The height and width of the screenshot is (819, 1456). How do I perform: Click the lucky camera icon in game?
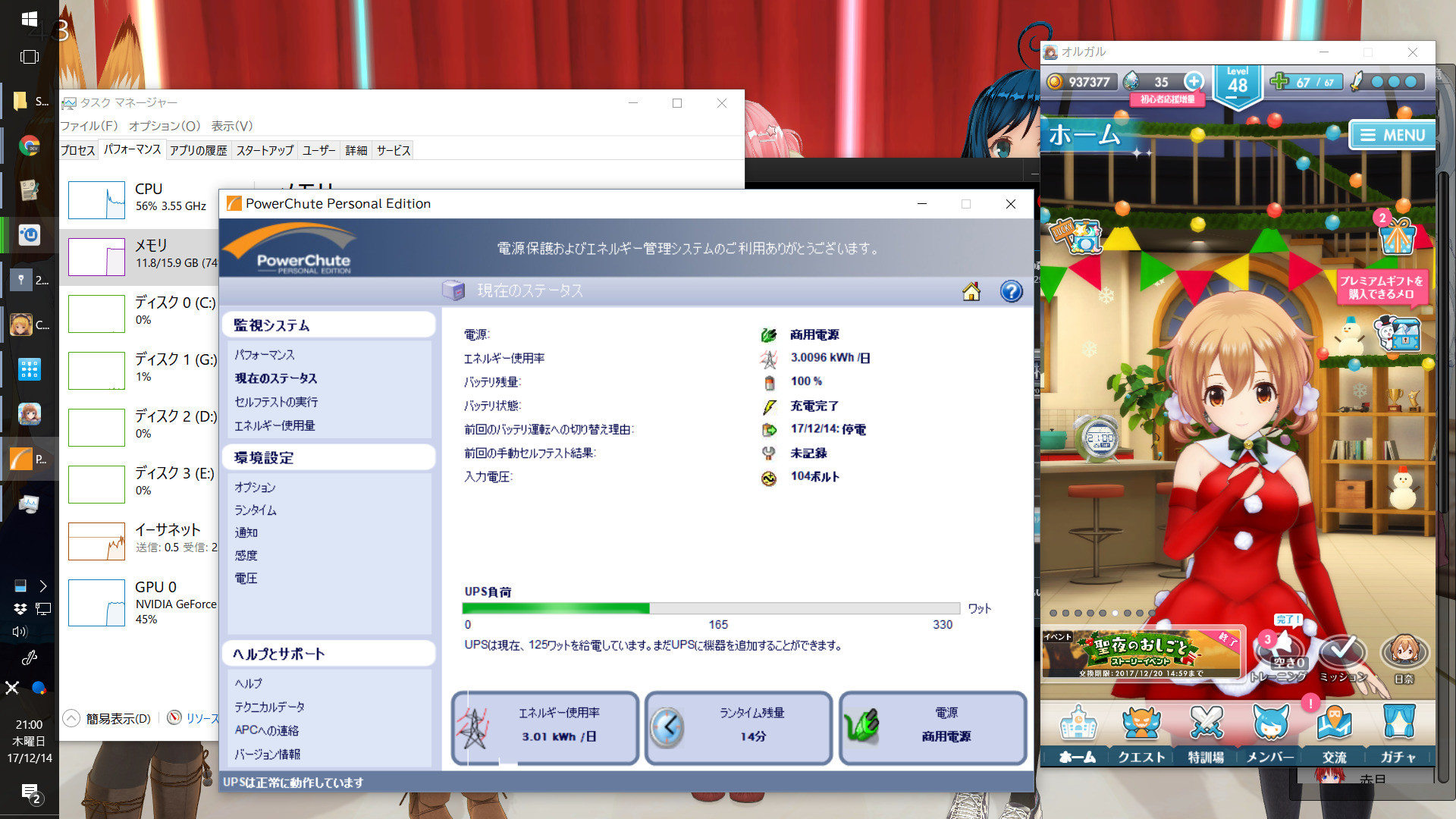point(1076,237)
